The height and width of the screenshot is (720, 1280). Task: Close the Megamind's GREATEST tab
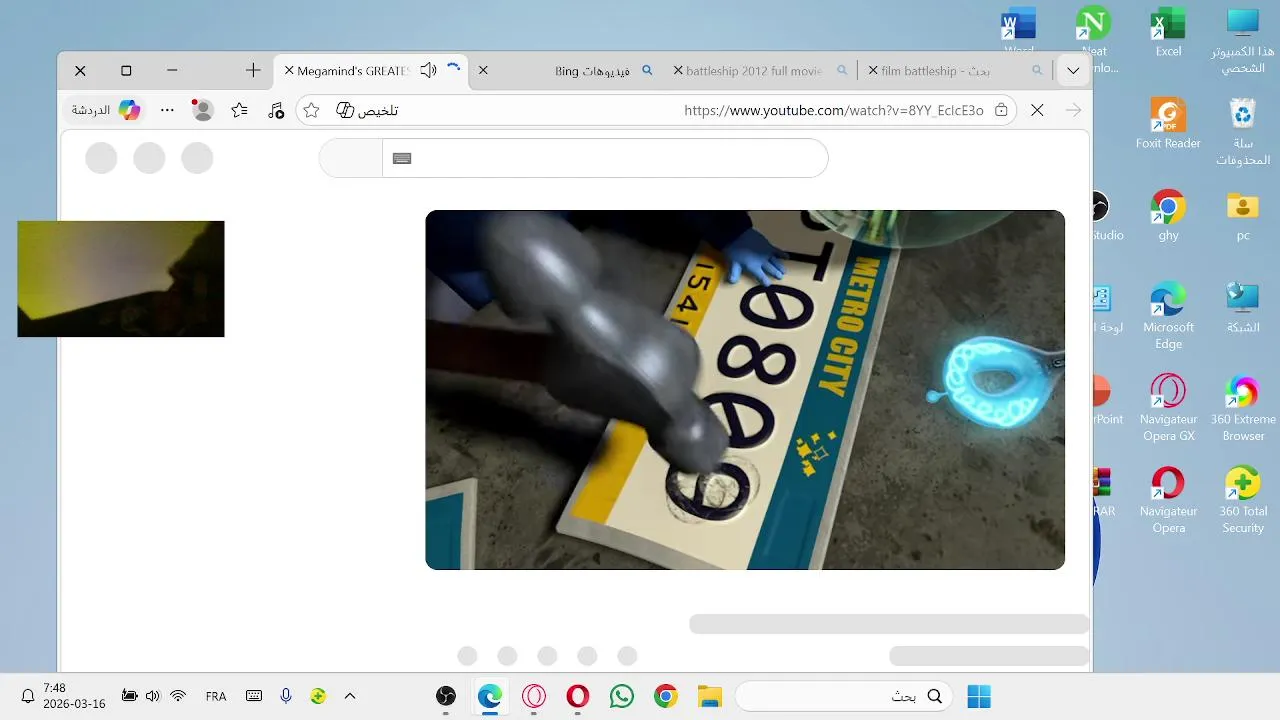289,71
